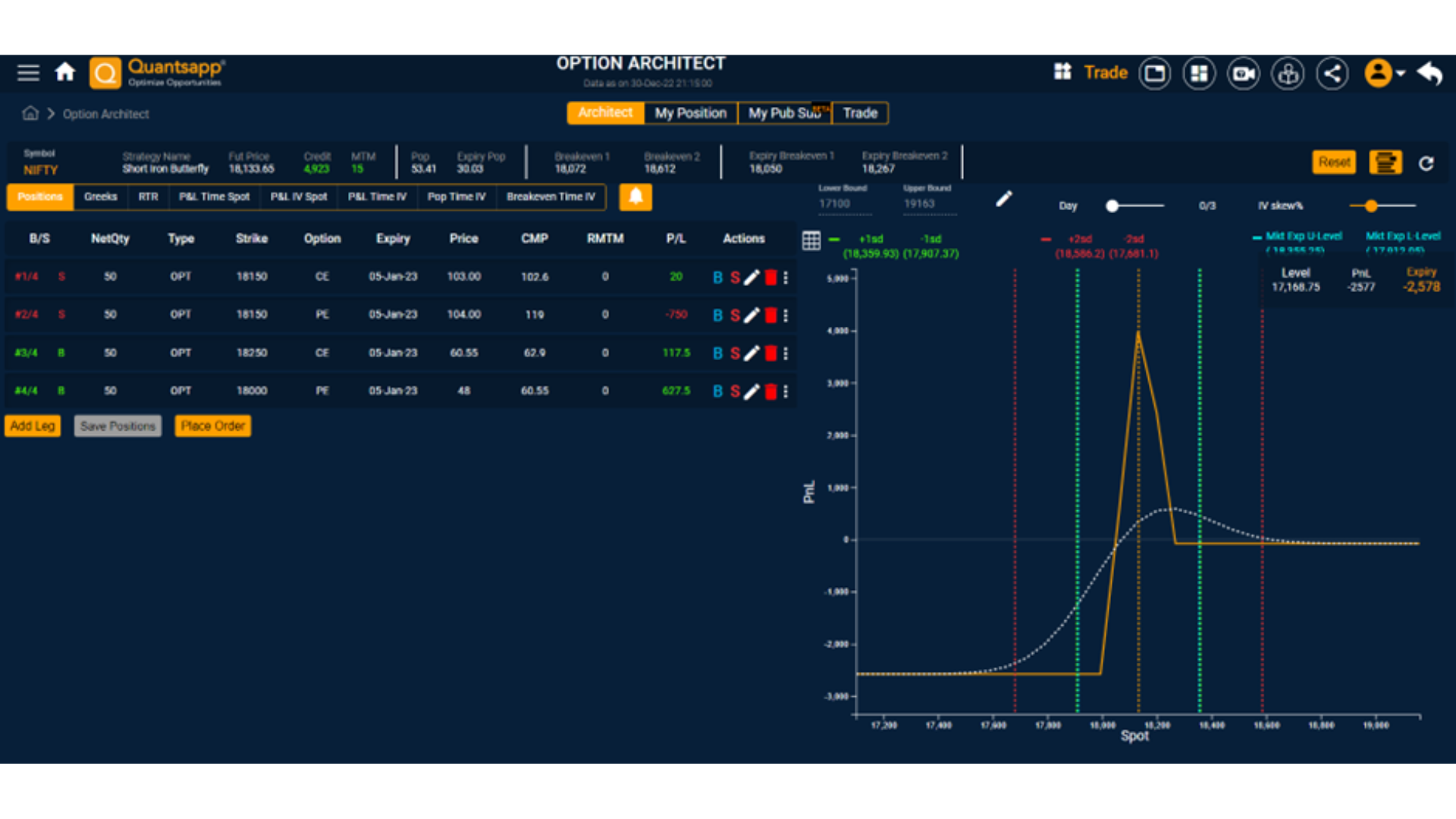This screenshot has height=819, width=1456.
Task: Click the refresh icon next to Reset
Action: (x=1426, y=163)
